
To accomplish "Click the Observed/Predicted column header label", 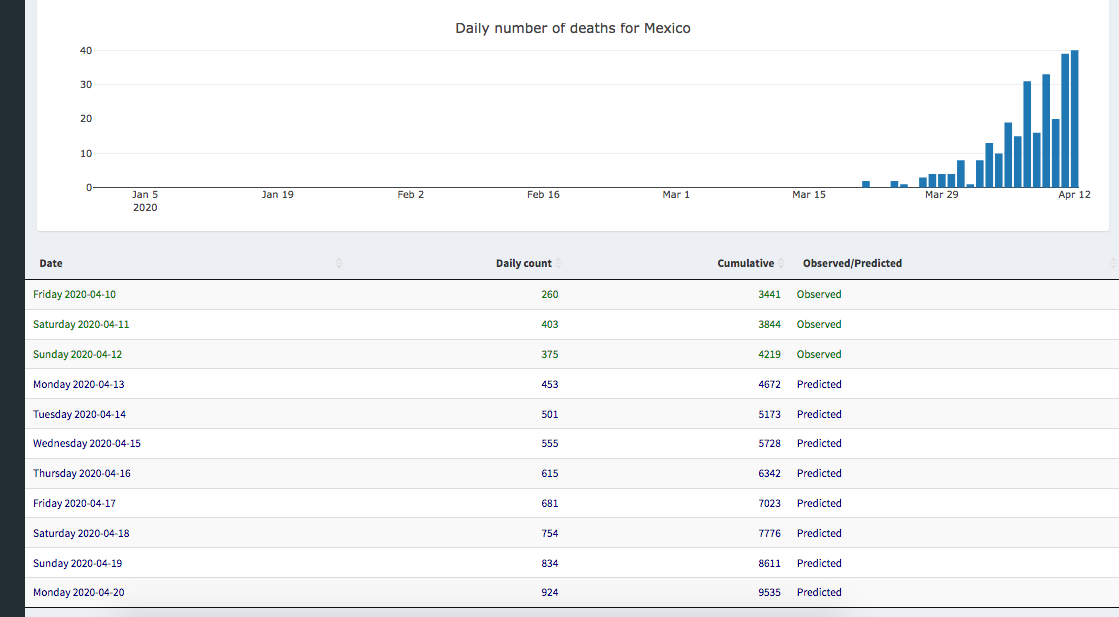I will (x=852, y=264).
